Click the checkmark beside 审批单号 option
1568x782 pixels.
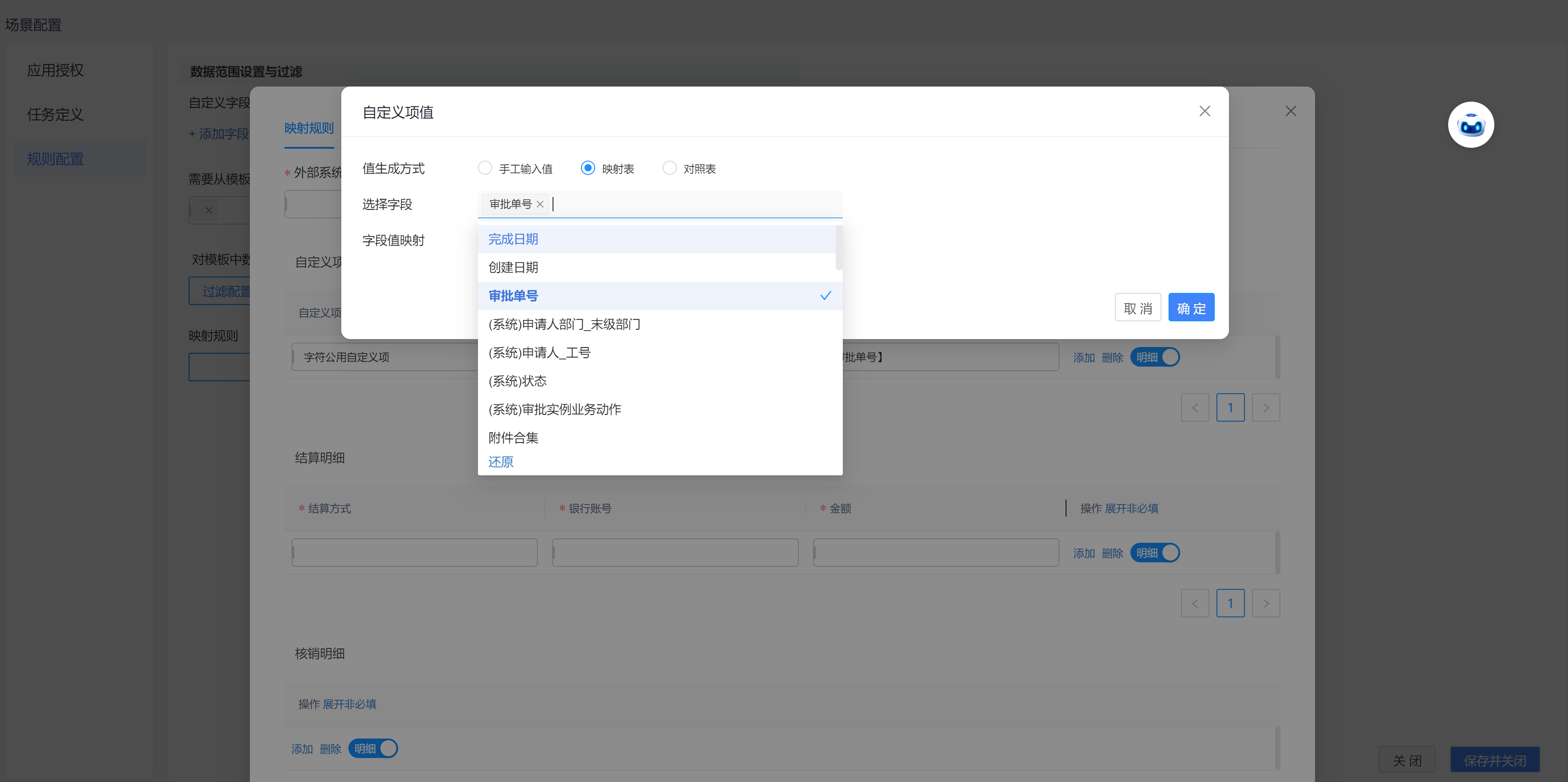point(825,296)
